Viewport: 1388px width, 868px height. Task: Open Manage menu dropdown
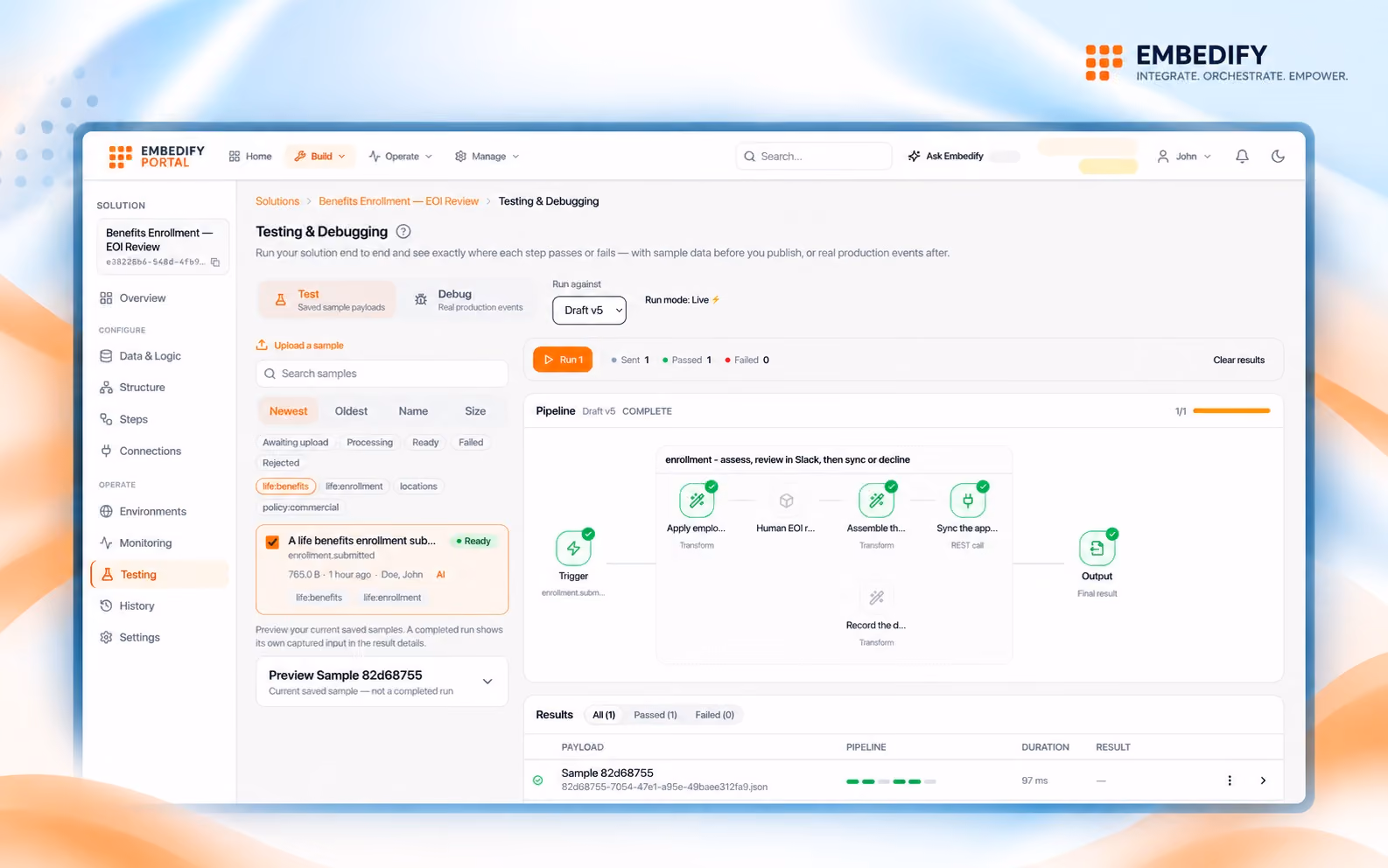487,157
